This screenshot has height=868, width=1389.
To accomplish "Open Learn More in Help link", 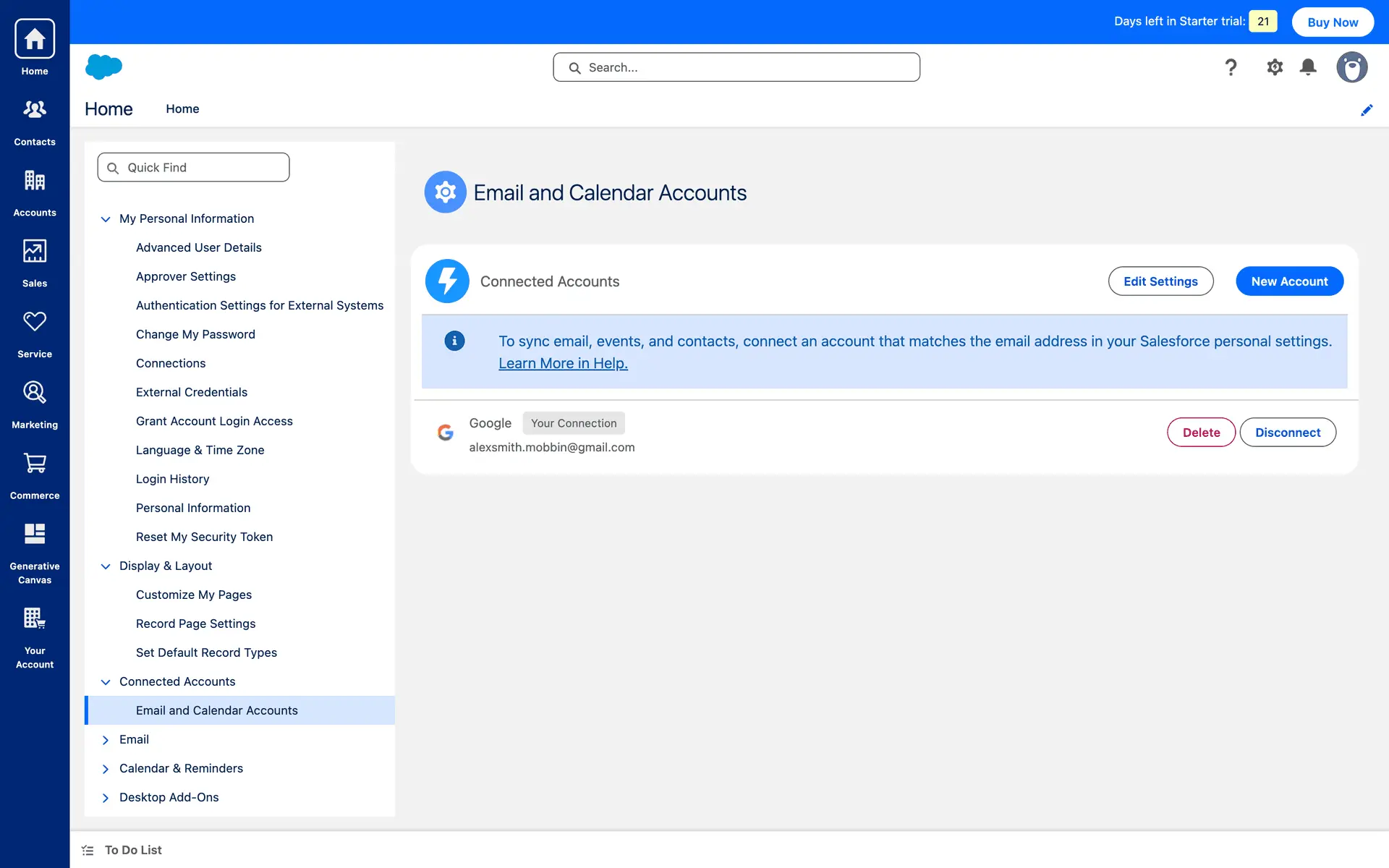I will pyautogui.click(x=563, y=364).
